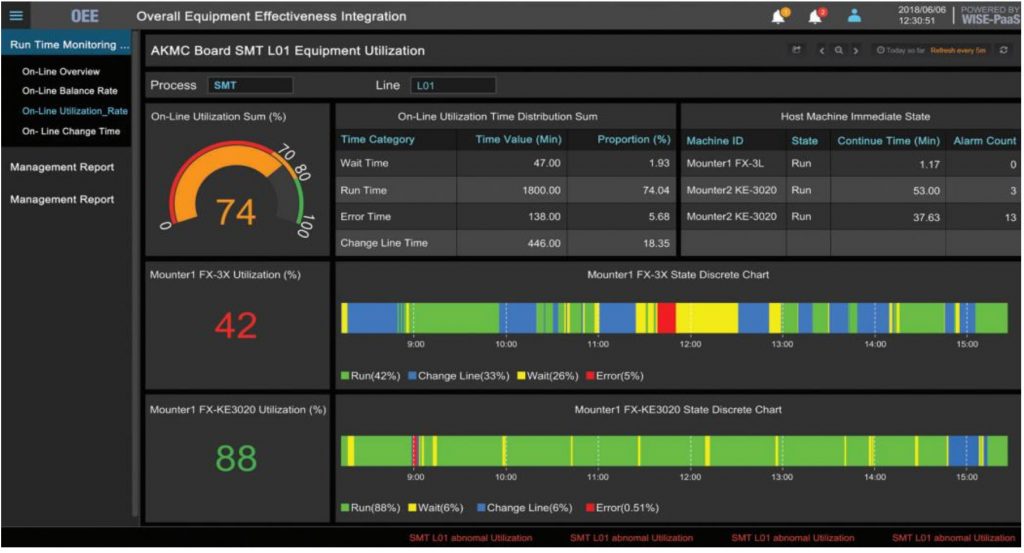The width and height of the screenshot is (1024, 553).
Task: Click the magnifier zoom-out icon
Action: point(839,51)
